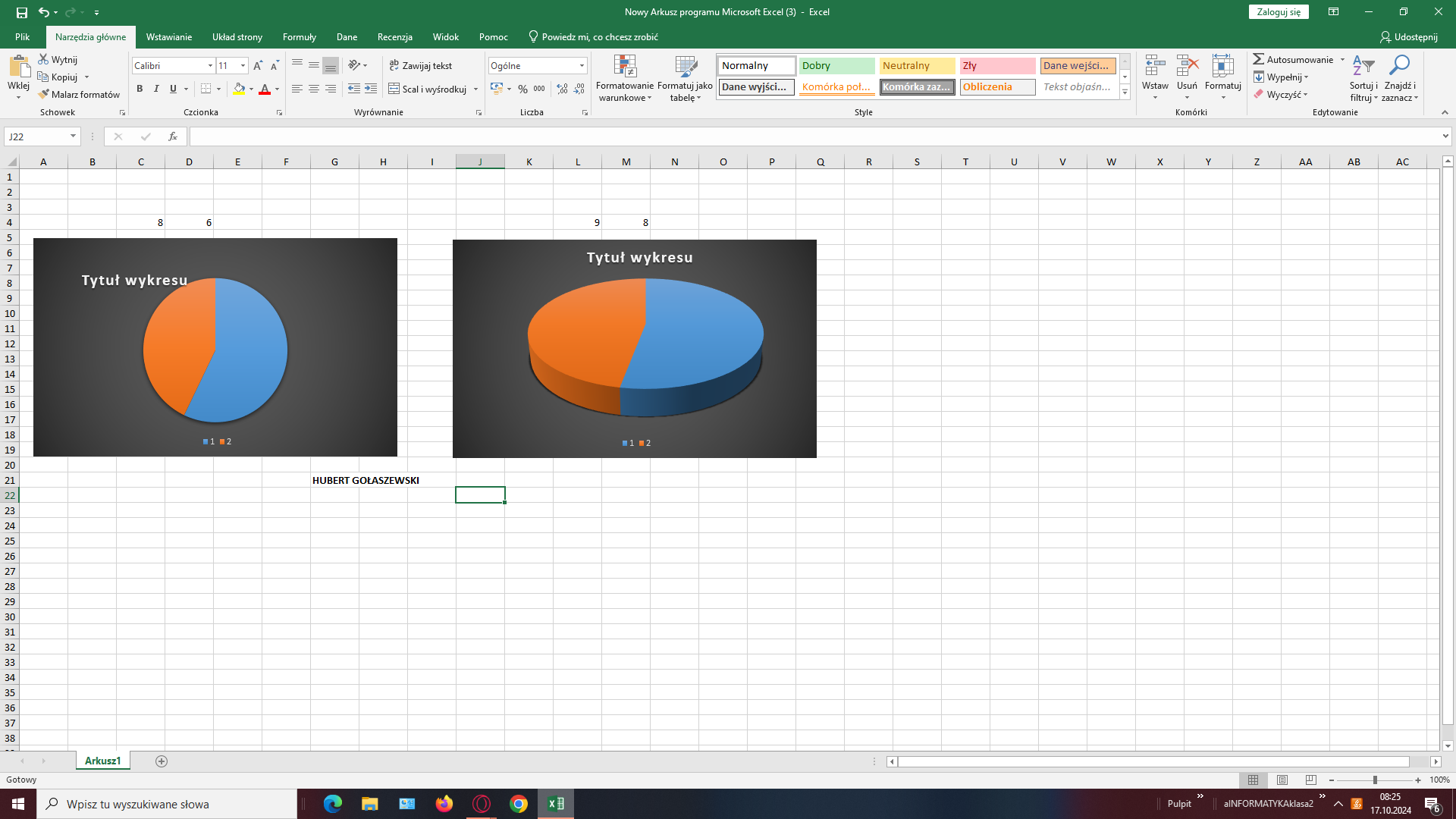
Task: Toggle Wrap Text (Zawijaj tekst)
Action: pyautogui.click(x=421, y=66)
